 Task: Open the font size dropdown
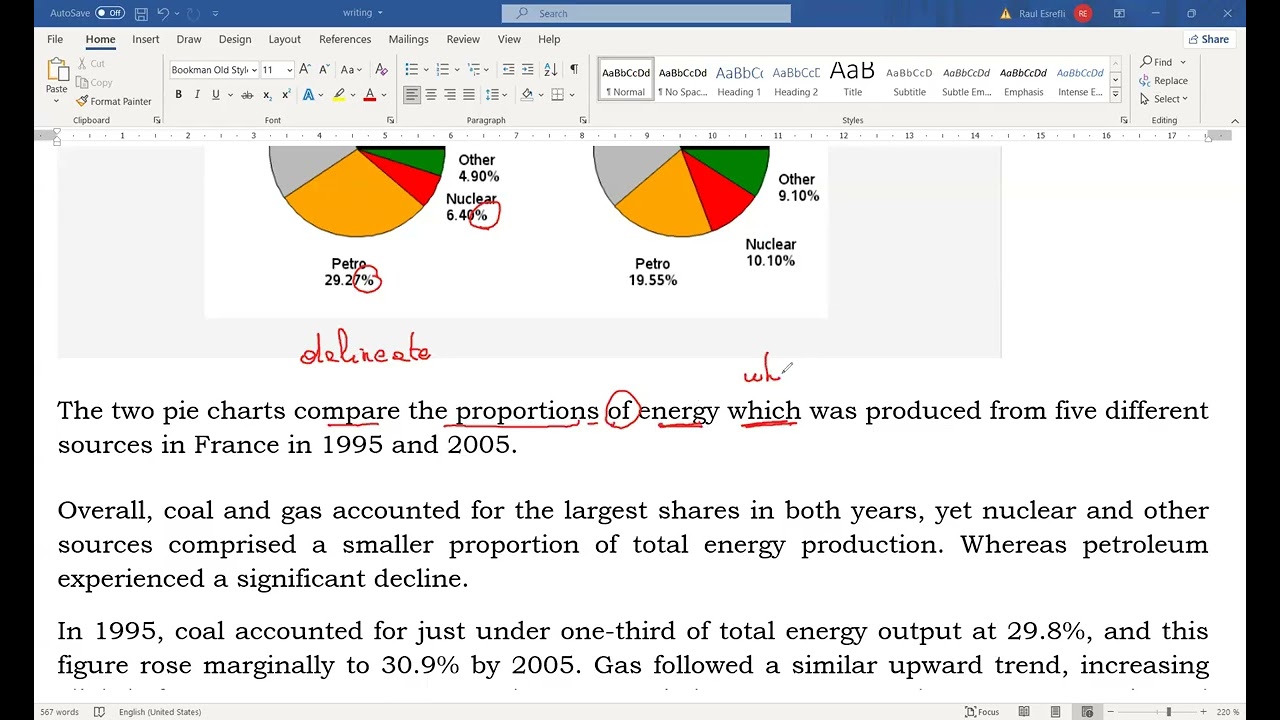pyautogui.click(x=289, y=70)
